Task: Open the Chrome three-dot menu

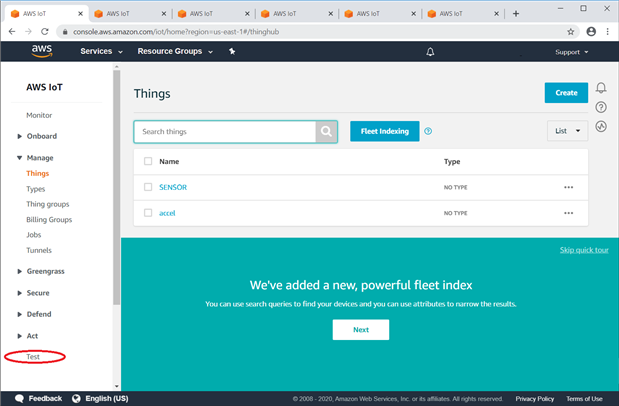Action: pos(608,32)
